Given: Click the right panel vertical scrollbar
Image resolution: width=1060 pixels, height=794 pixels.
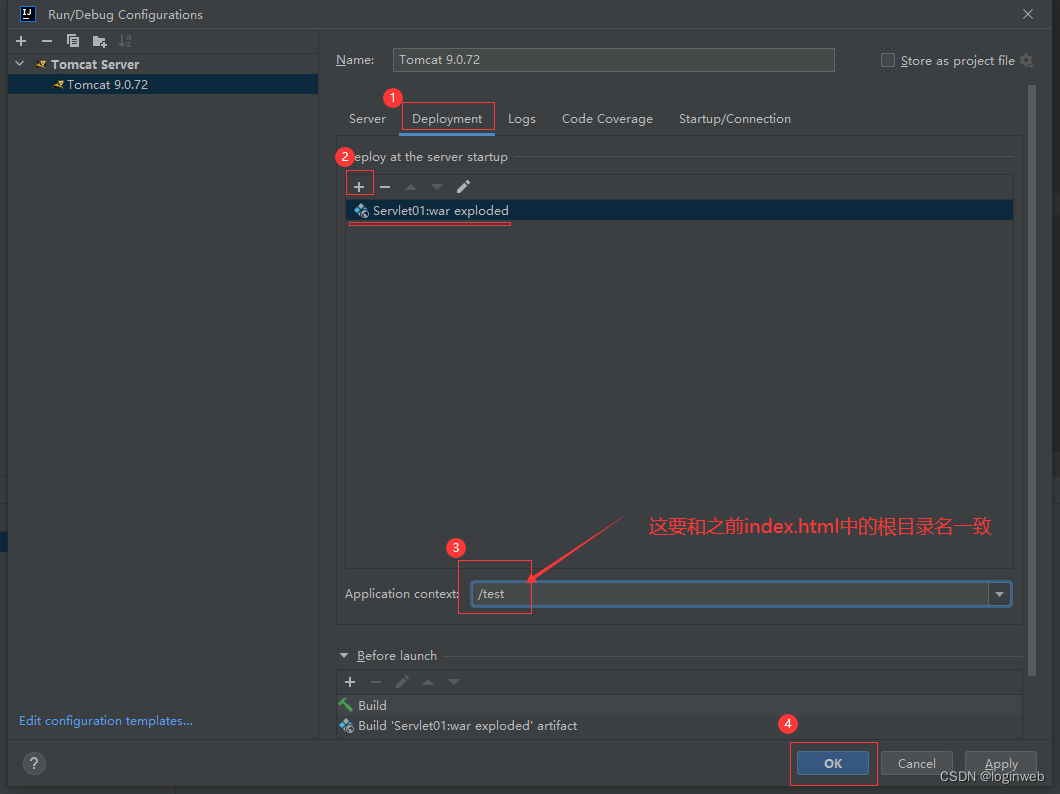Looking at the screenshot, I should tap(1032, 378).
